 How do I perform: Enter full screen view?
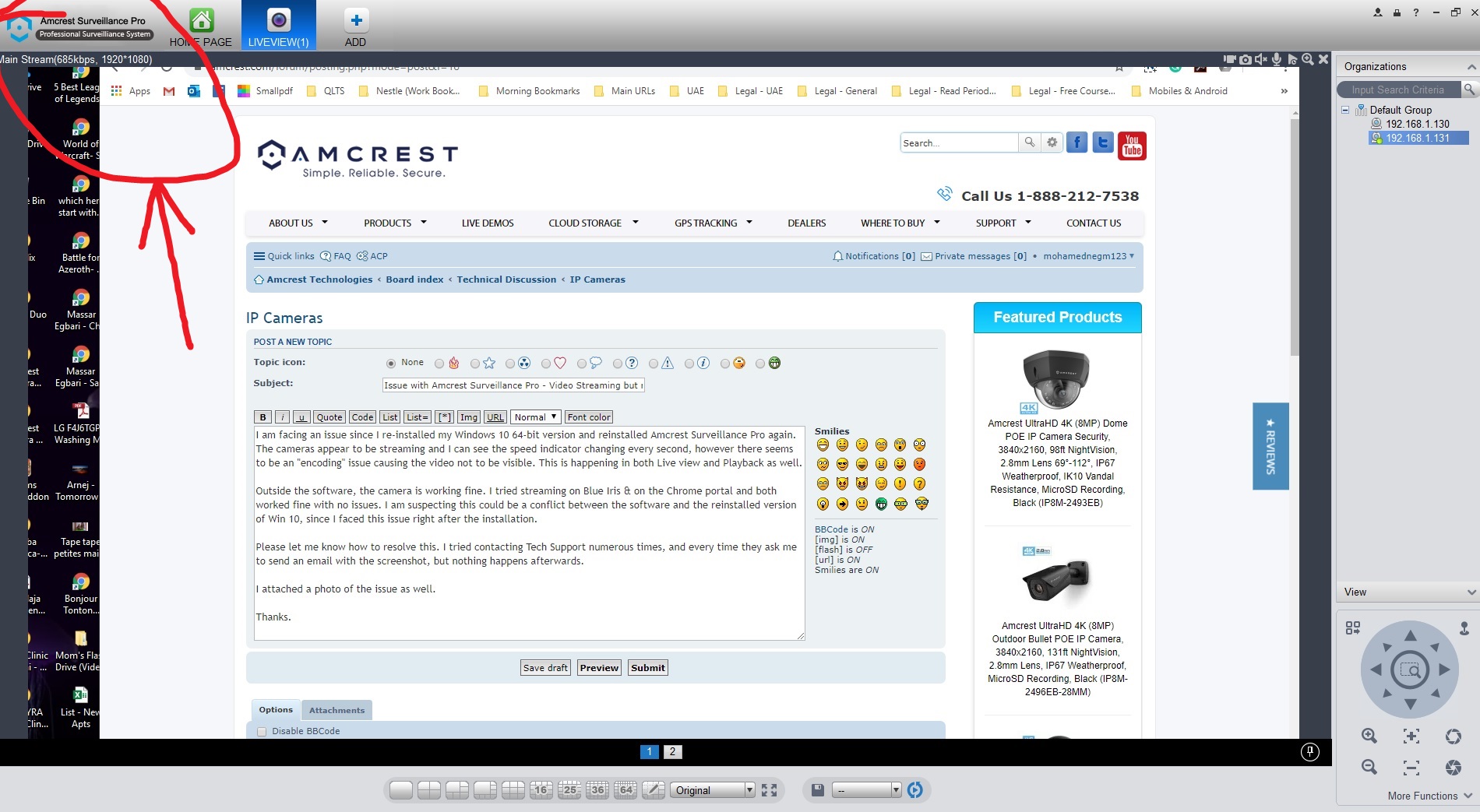(x=770, y=790)
